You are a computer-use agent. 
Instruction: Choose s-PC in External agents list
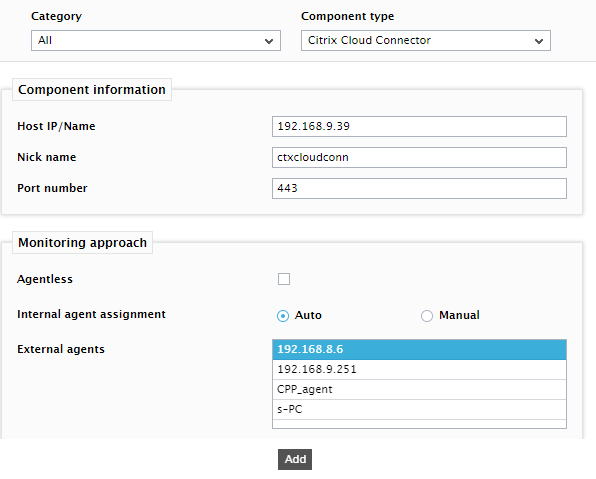(x=419, y=410)
